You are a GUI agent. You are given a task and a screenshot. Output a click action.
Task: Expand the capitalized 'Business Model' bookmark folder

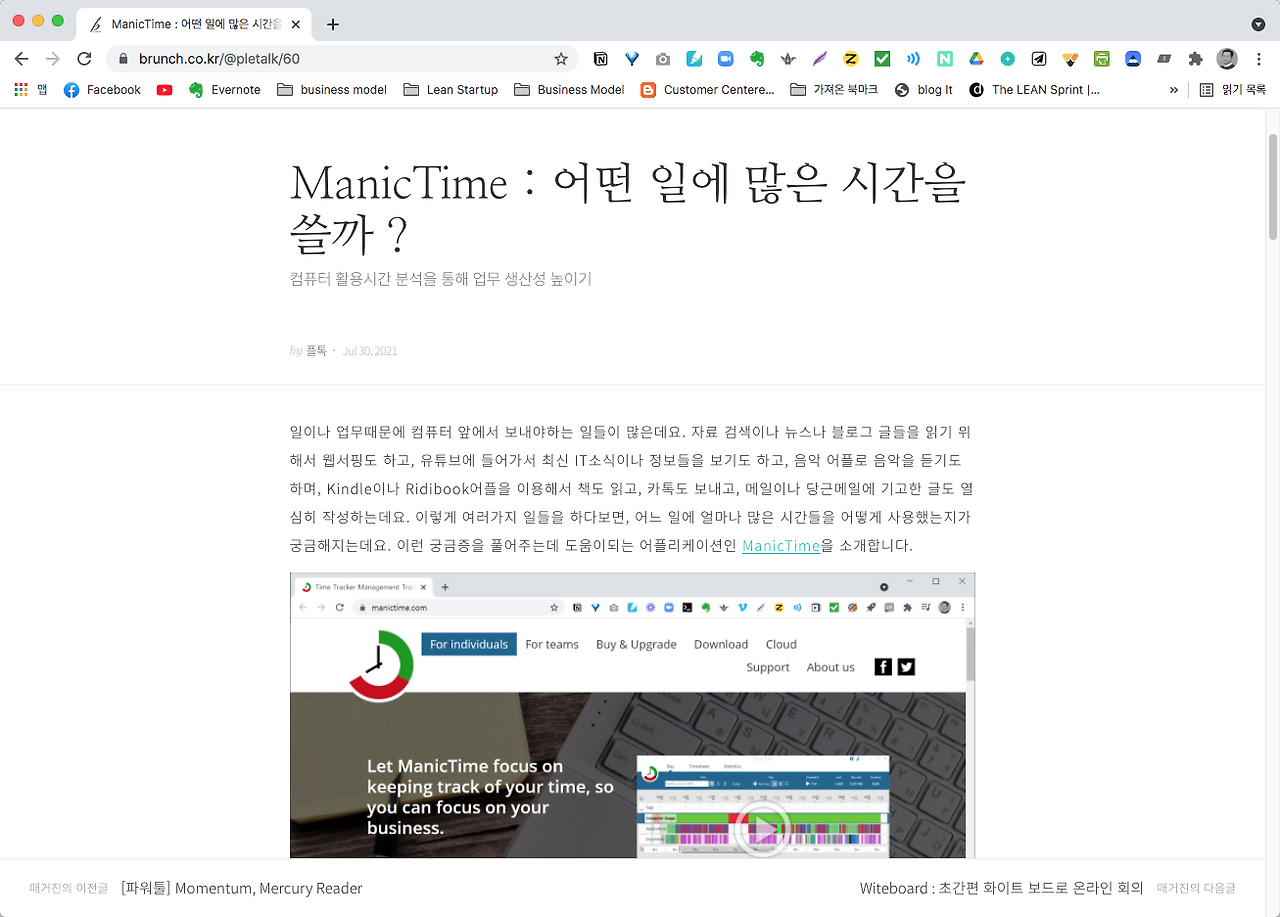tap(569, 90)
